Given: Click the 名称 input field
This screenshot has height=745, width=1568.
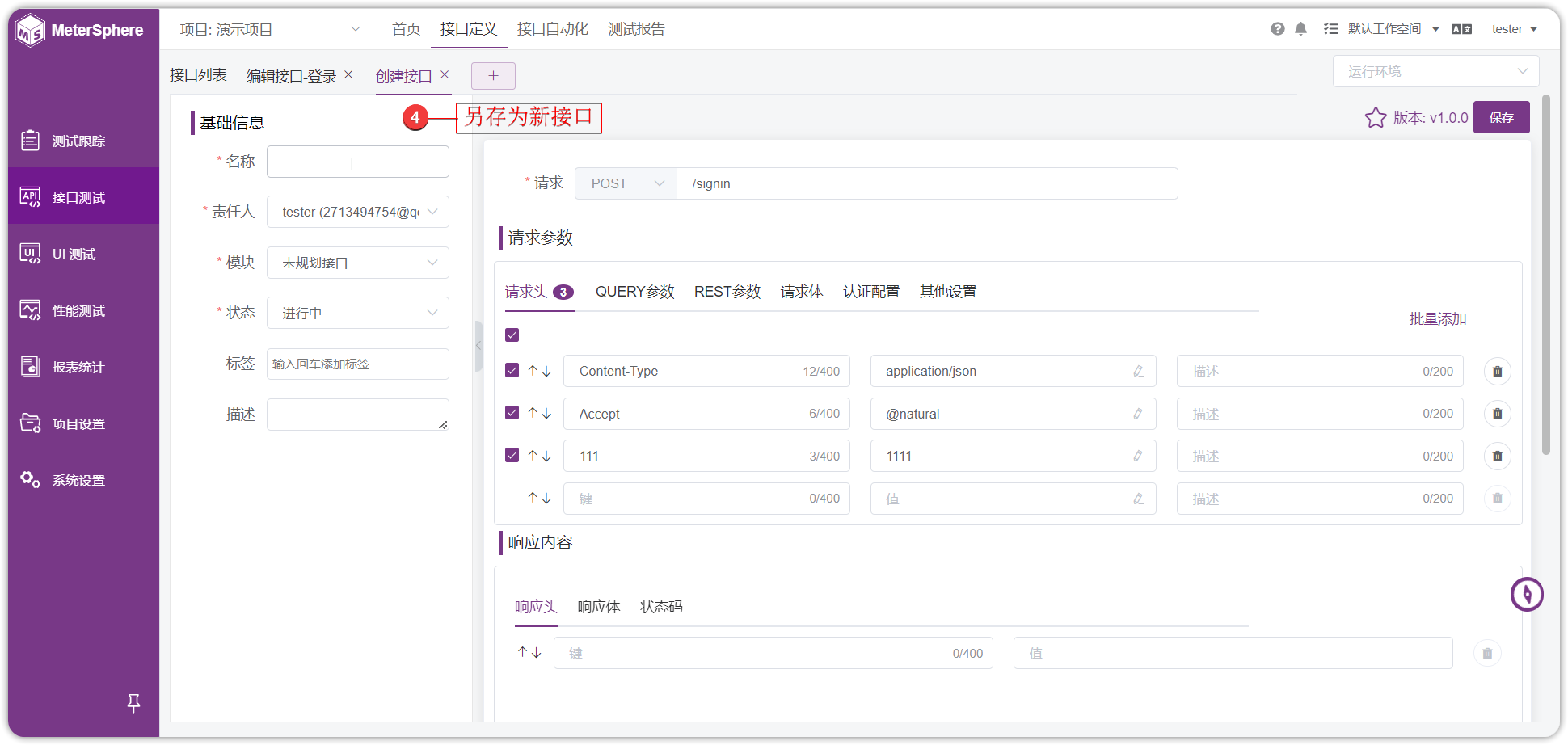Looking at the screenshot, I should 357,162.
